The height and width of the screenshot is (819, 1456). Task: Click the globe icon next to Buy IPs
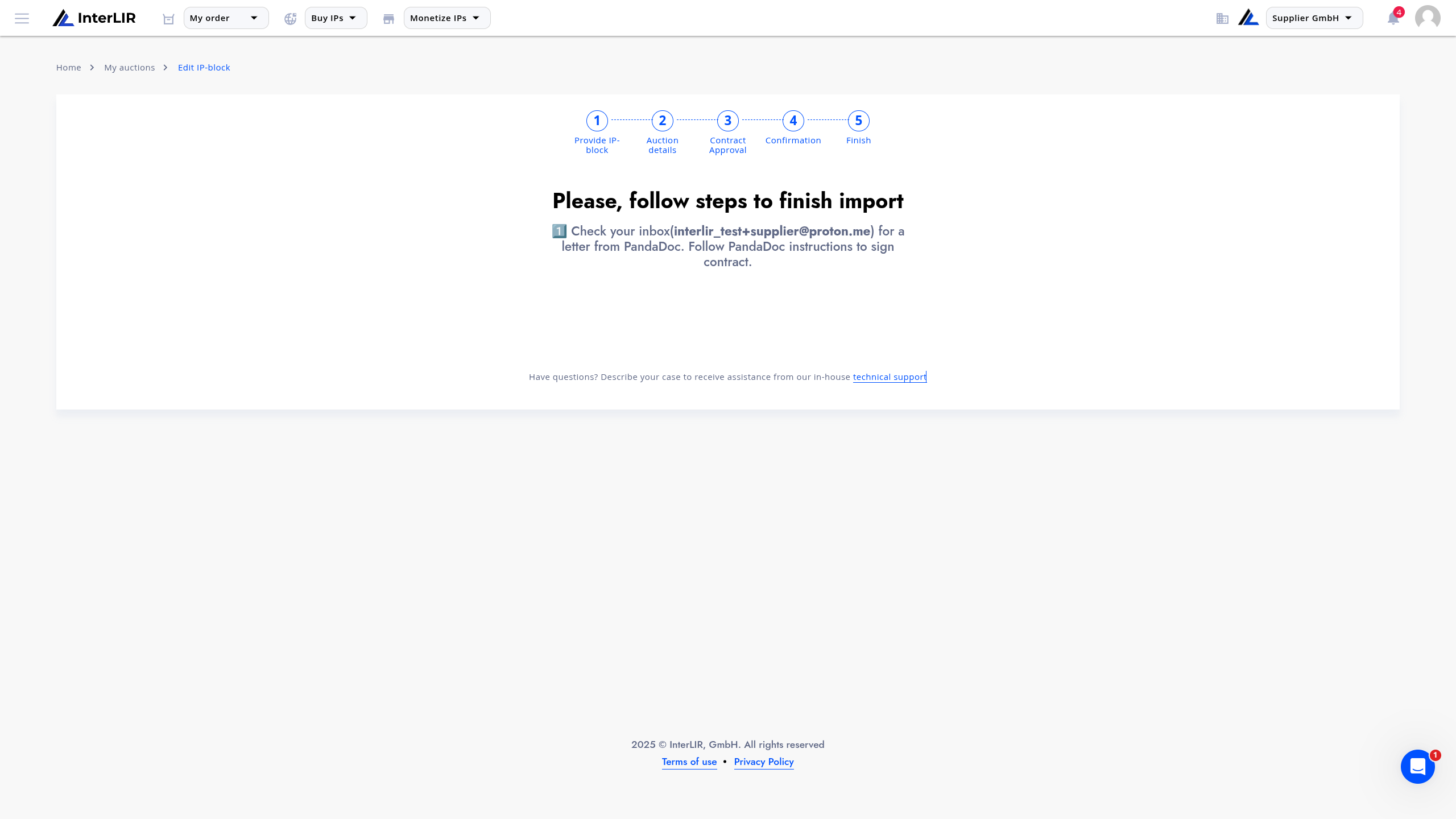(x=291, y=19)
